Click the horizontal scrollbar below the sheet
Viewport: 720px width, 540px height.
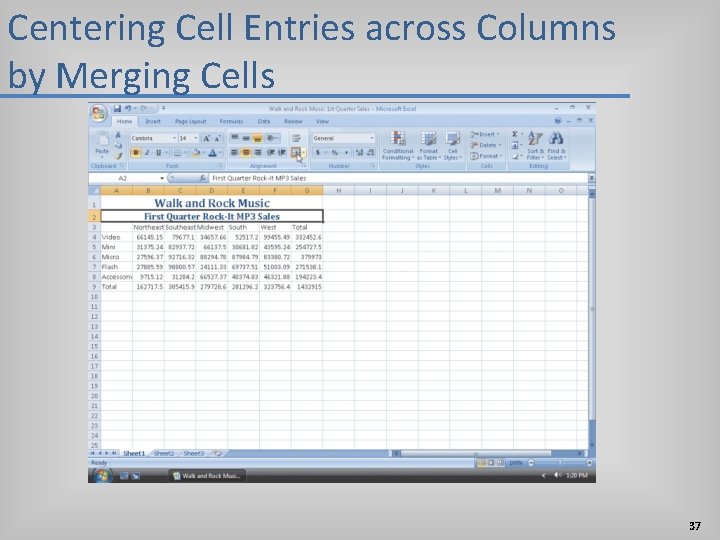(488, 453)
